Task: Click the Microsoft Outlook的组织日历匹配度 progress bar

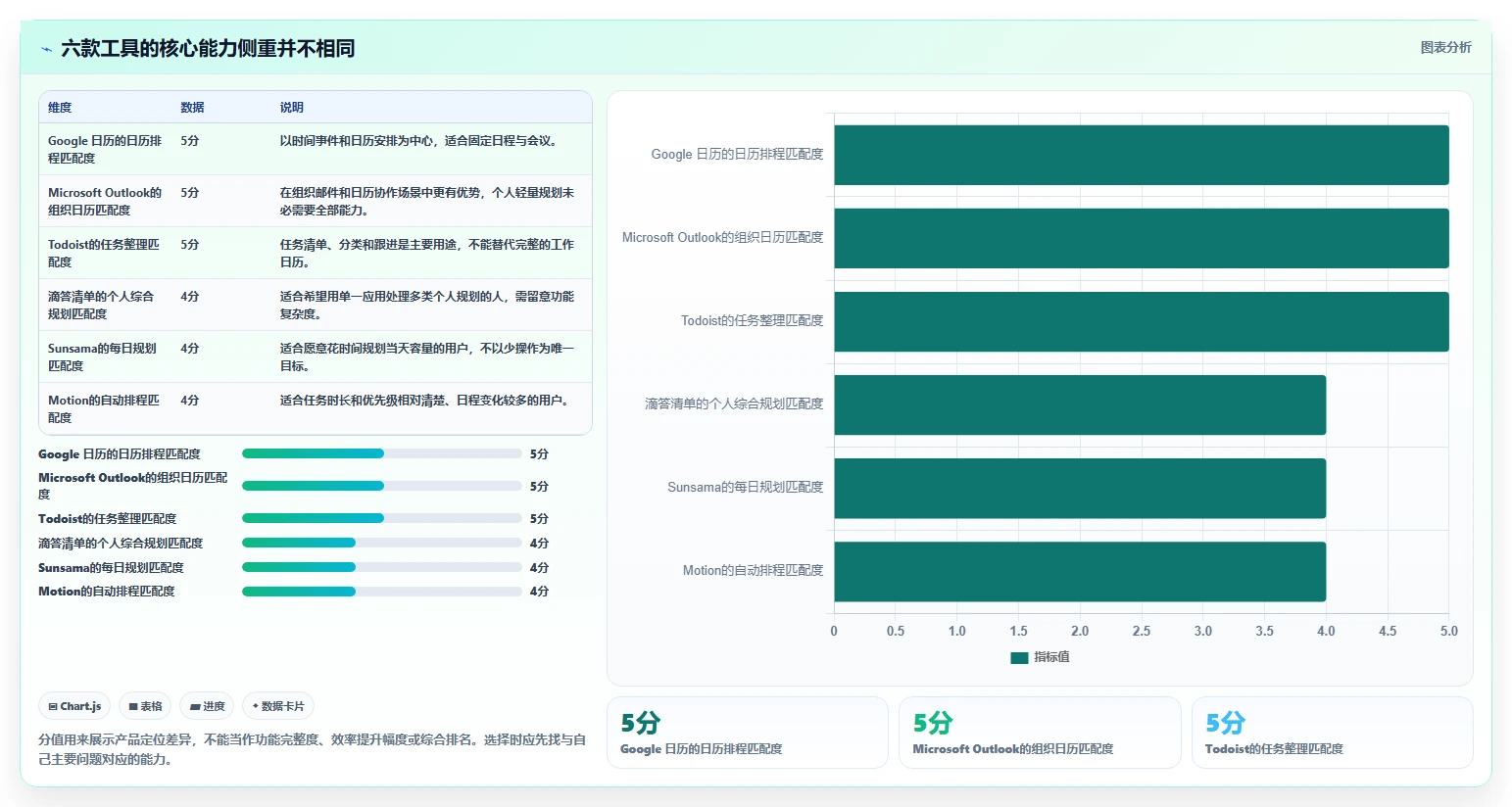Action: [381, 486]
